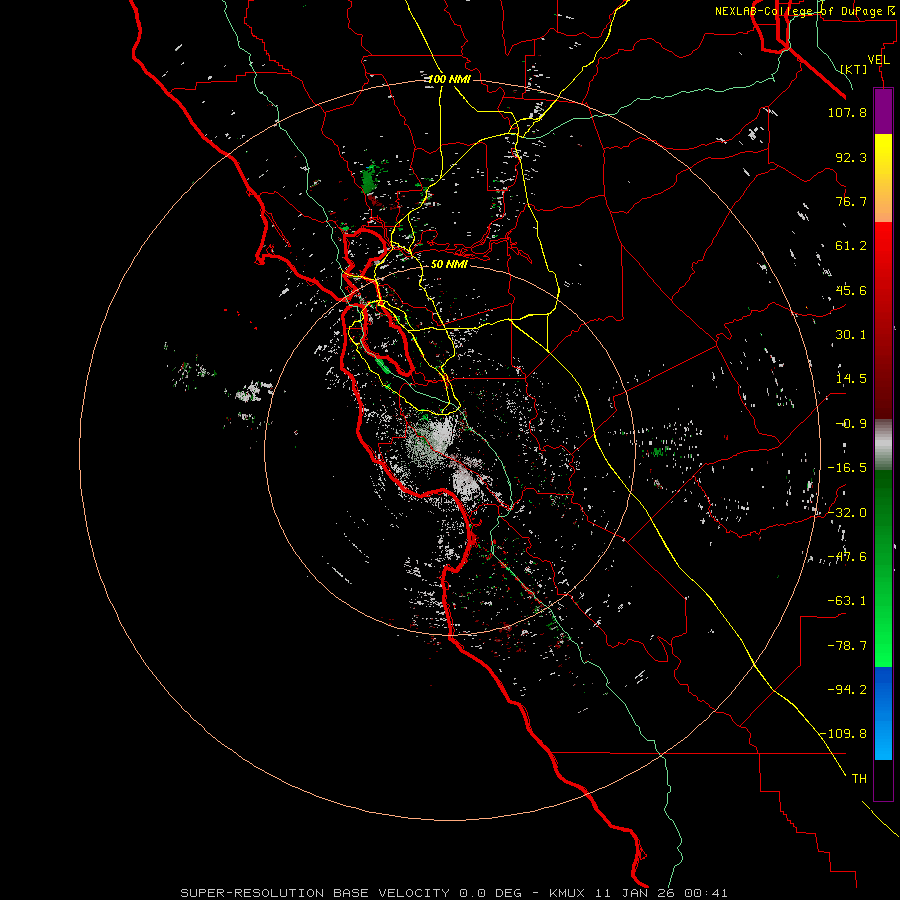
Task: Click the 100 NMI range ring label
Action: coord(449,79)
